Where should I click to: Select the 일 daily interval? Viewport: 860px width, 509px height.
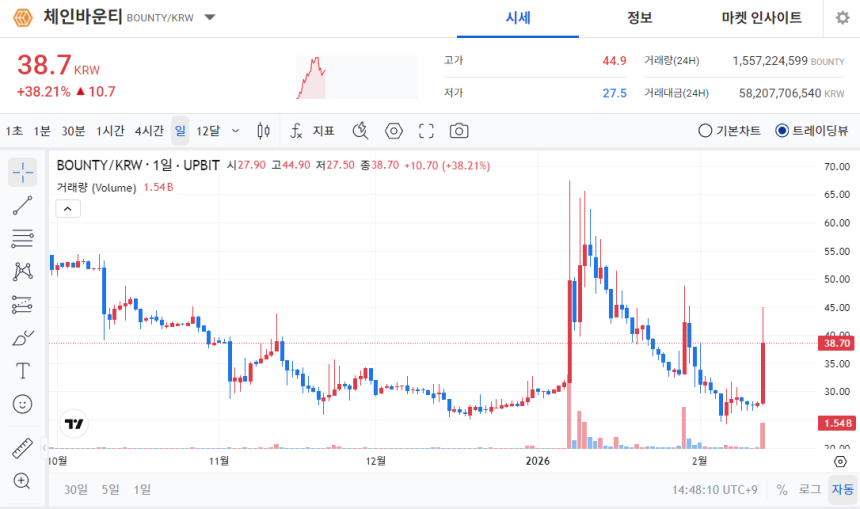pos(180,131)
